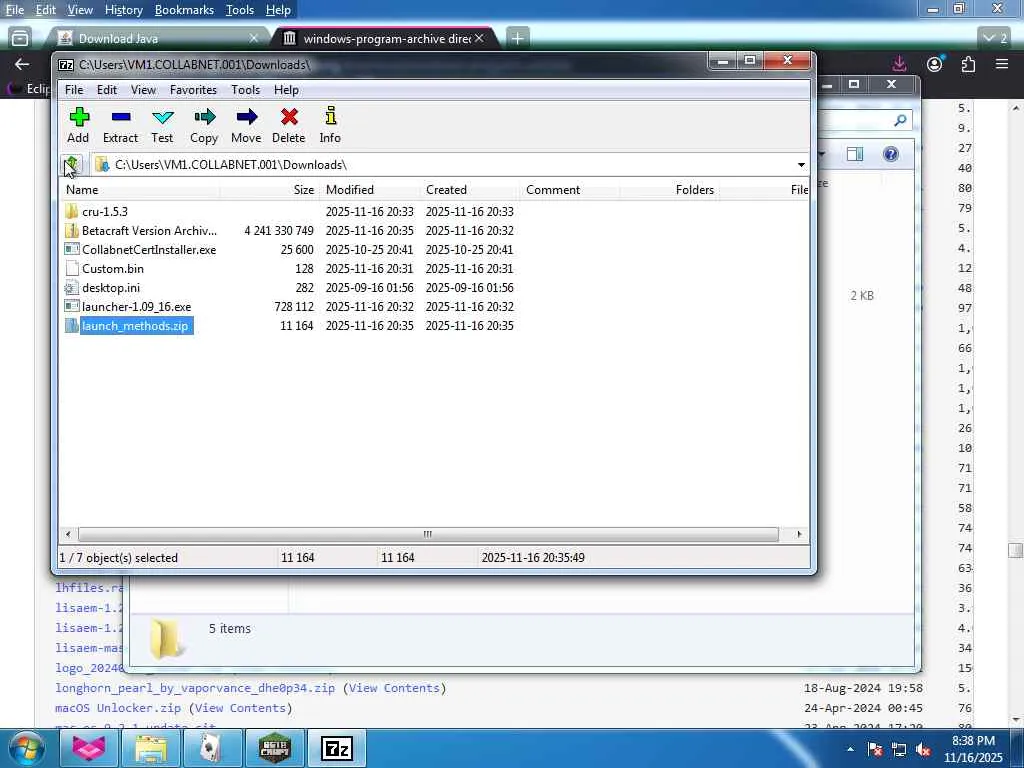
Task: Click the launch_methods.zip entry
Action: tap(135, 325)
